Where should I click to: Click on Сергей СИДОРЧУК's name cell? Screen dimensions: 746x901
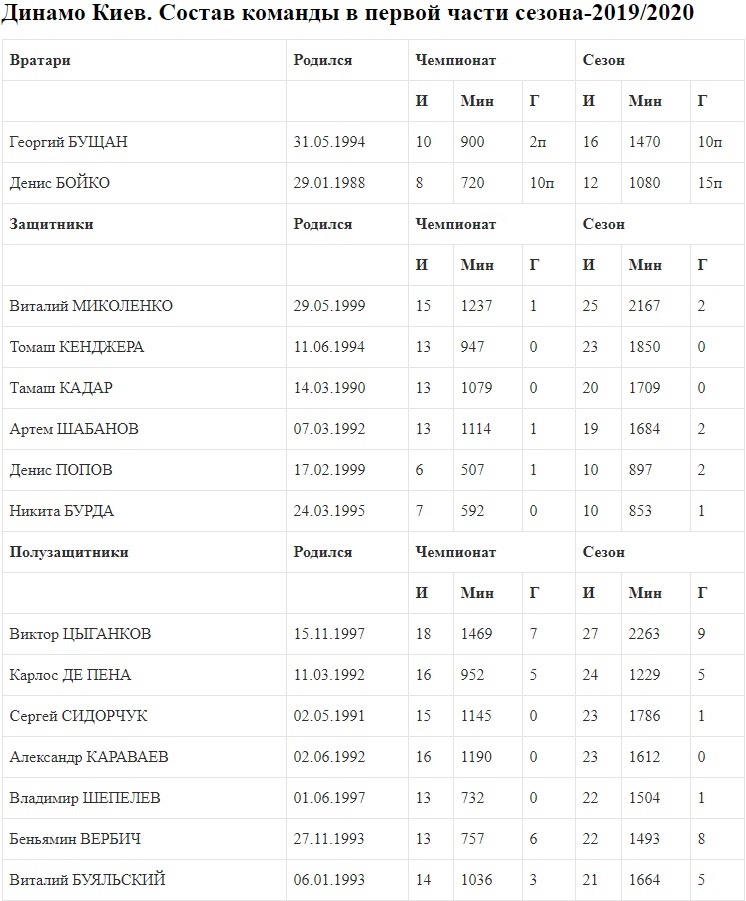77,716
